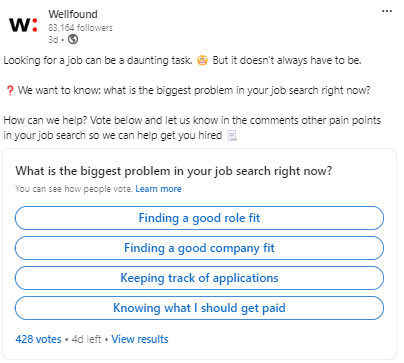Screen dimensions: 404x363
Task: Click the grimacing face emoji in post
Action: pyautogui.click(x=202, y=60)
